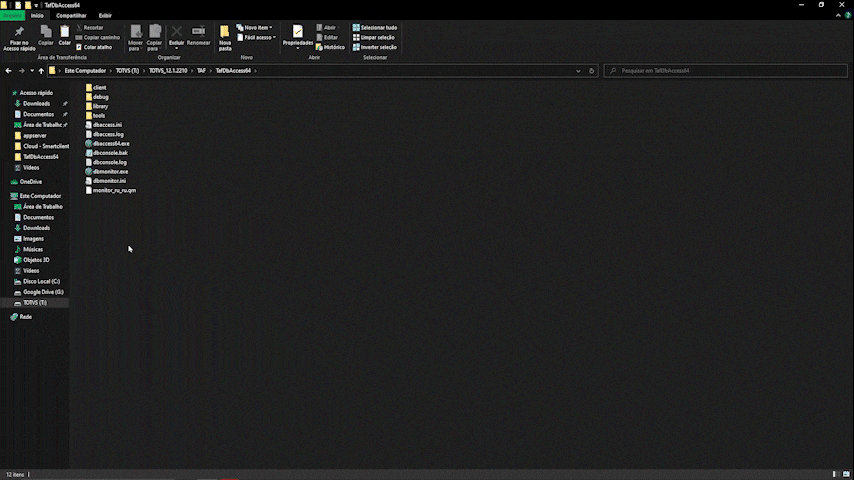Click Abrir in the ribbon
Image resolution: width=854 pixels, height=480 pixels.
(327, 27)
